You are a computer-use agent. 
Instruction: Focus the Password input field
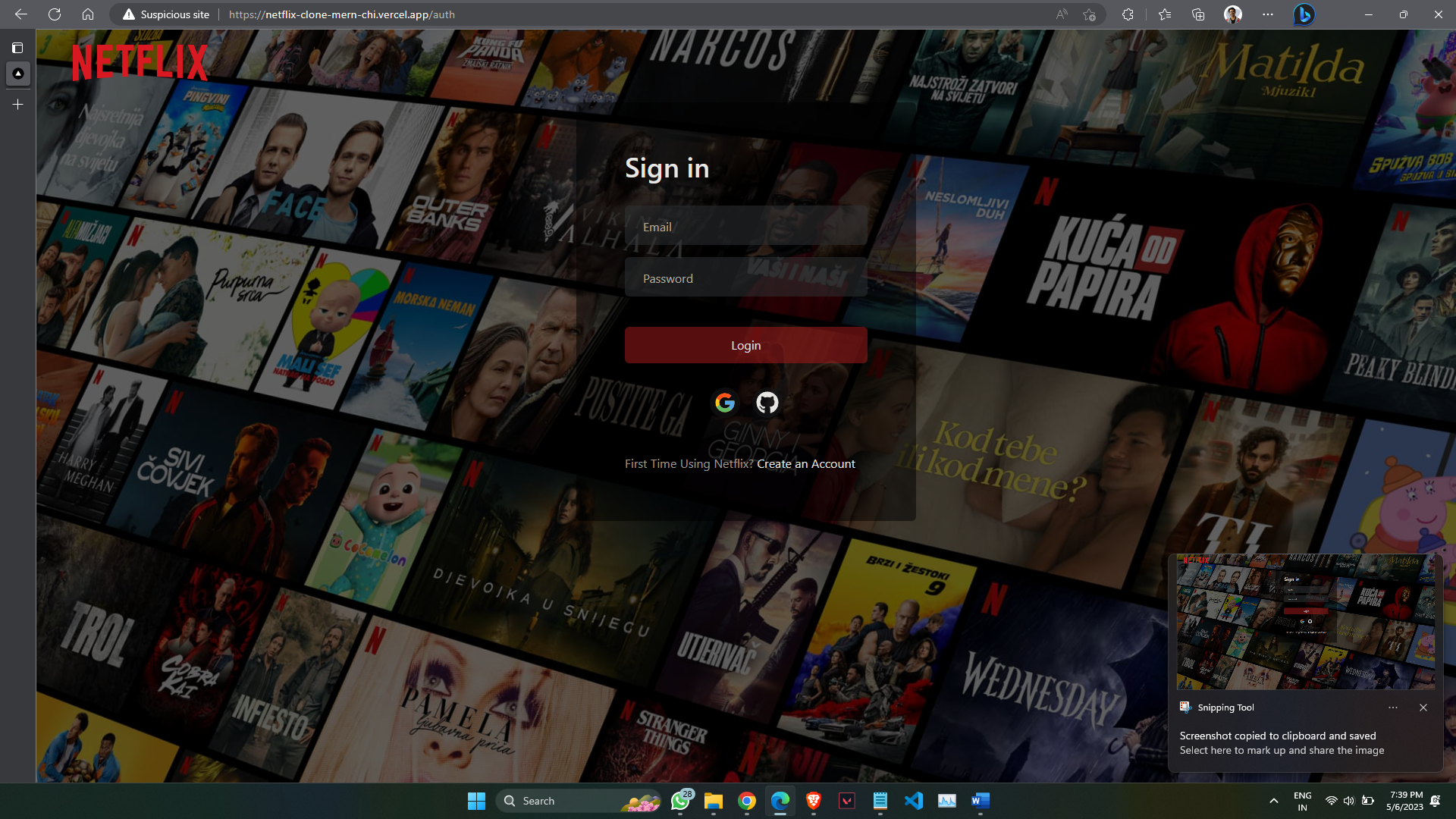coord(745,278)
